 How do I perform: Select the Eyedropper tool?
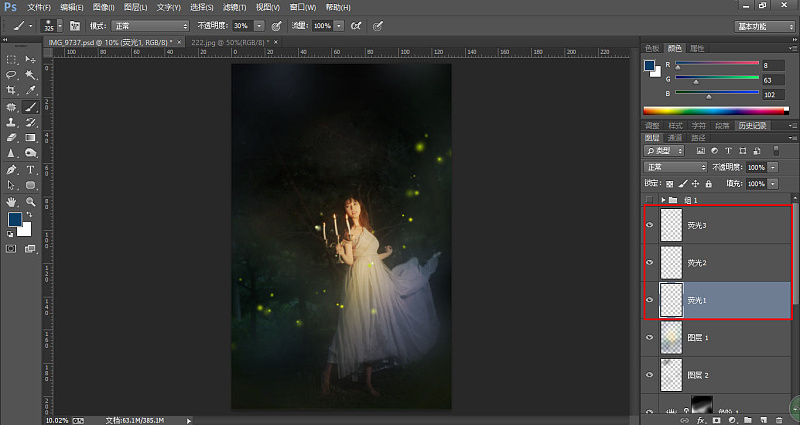pos(31,90)
